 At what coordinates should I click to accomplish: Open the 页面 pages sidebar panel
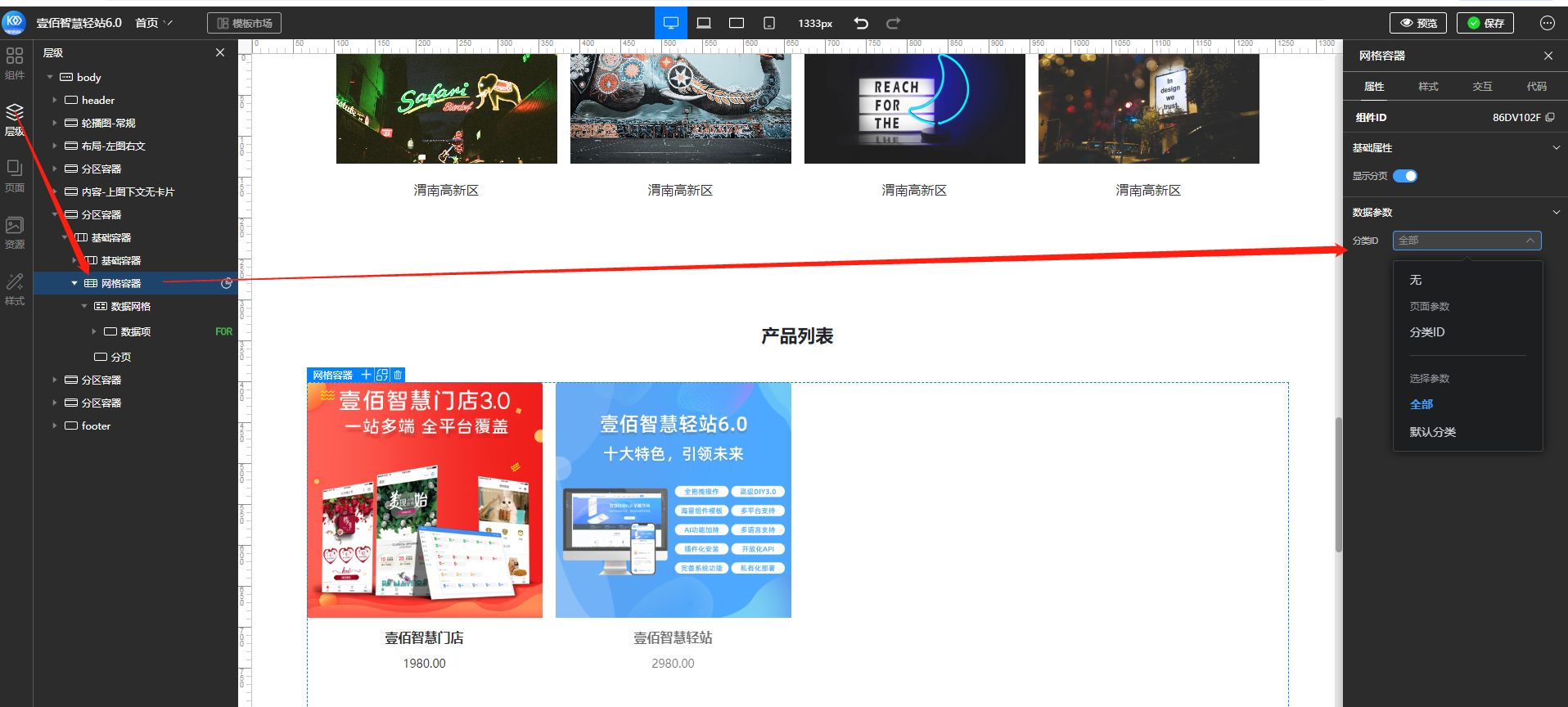(x=15, y=176)
